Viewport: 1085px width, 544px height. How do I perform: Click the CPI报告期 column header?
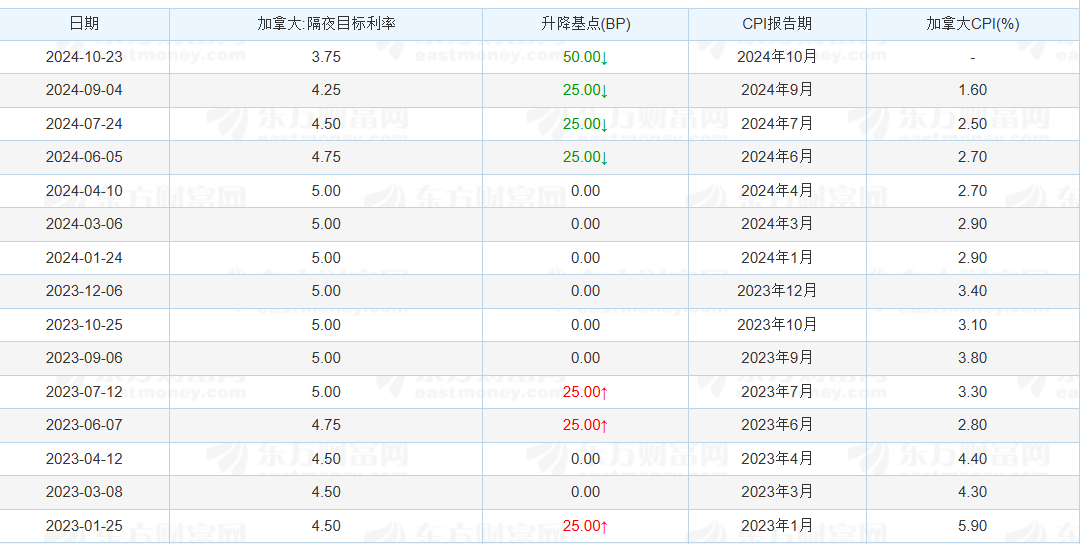[x=777, y=24]
